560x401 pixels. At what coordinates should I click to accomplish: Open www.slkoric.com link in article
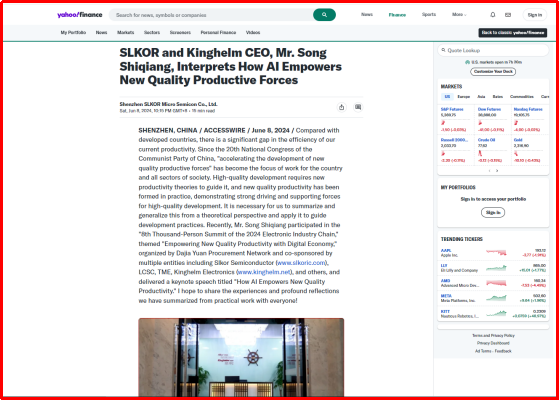click(x=301, y=263)
